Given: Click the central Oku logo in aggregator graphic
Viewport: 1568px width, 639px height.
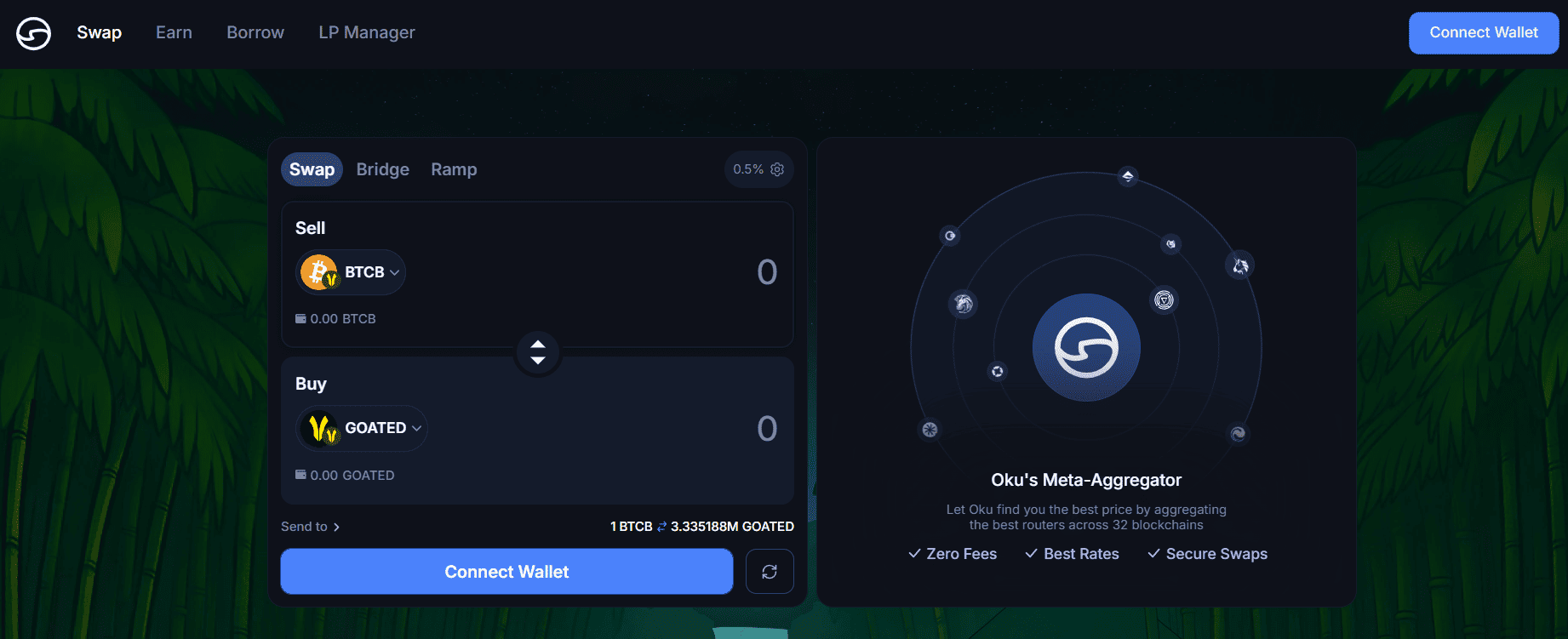Looking at the screenshot, I should [x=1086, y=347].
